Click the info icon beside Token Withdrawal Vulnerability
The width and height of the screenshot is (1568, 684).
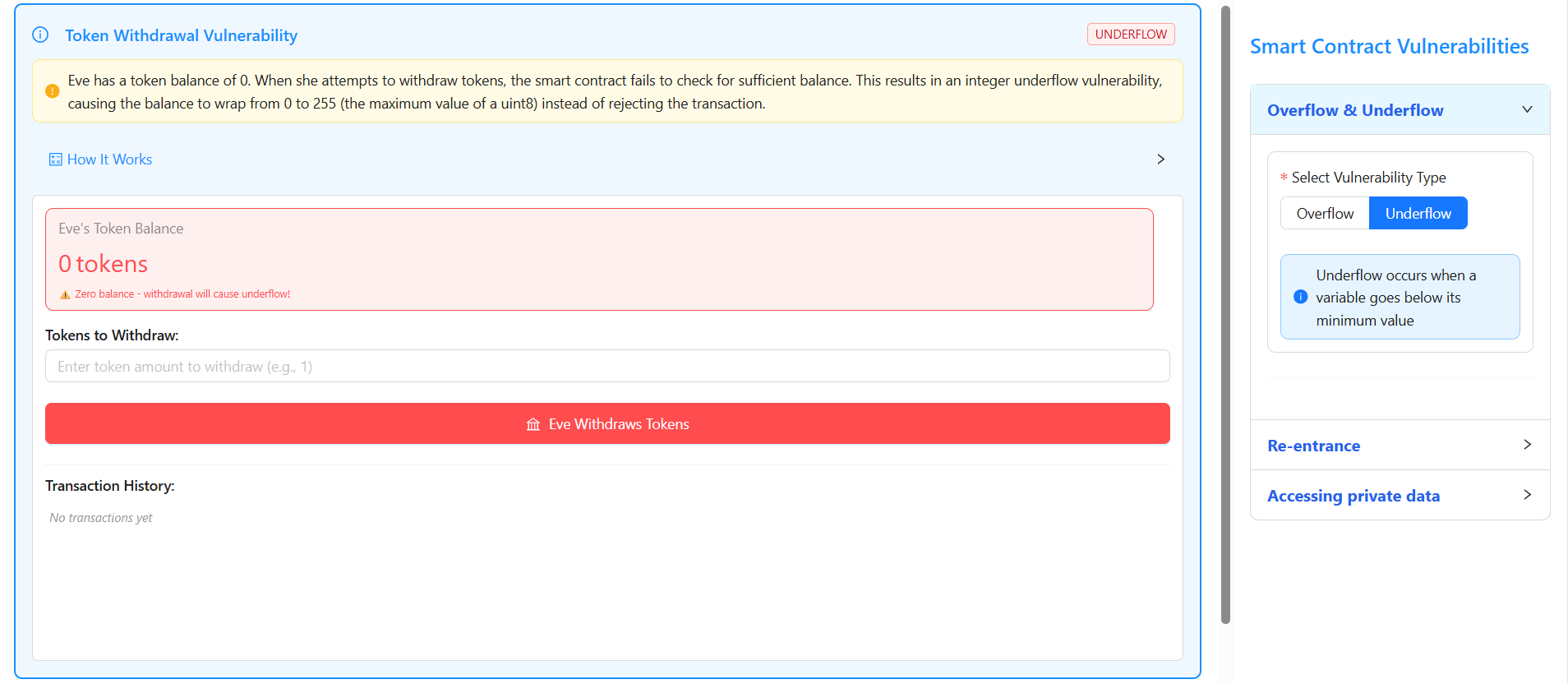[40, 35]
